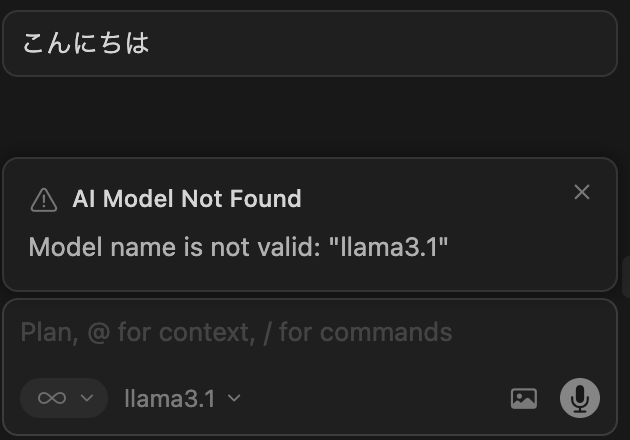The height and width of the screenshot is (440, 630).
Task: Click the warning triangle icon
Action: pos(44,200)
